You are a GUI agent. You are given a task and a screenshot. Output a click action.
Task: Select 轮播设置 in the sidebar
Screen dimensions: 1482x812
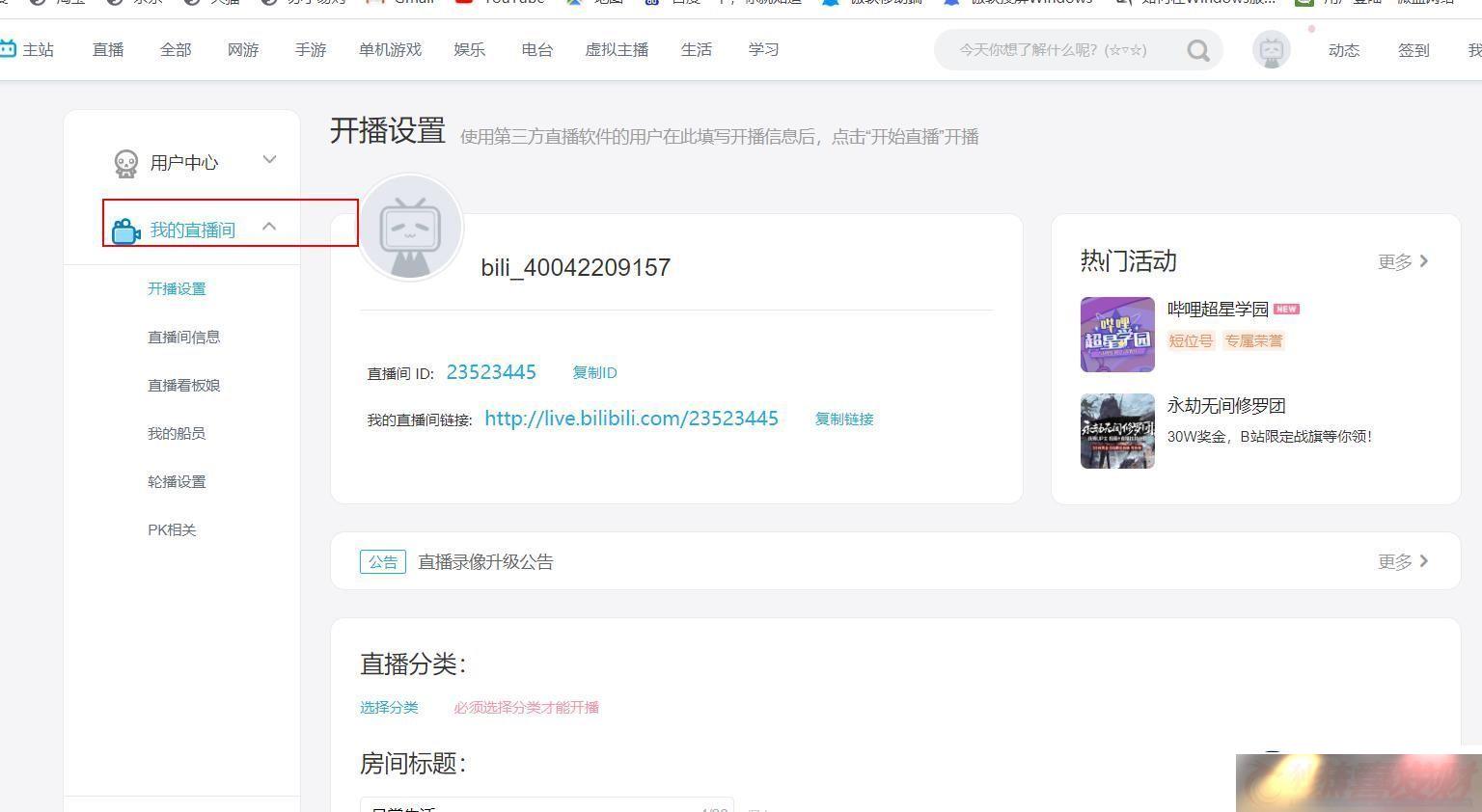coord(177,481)
